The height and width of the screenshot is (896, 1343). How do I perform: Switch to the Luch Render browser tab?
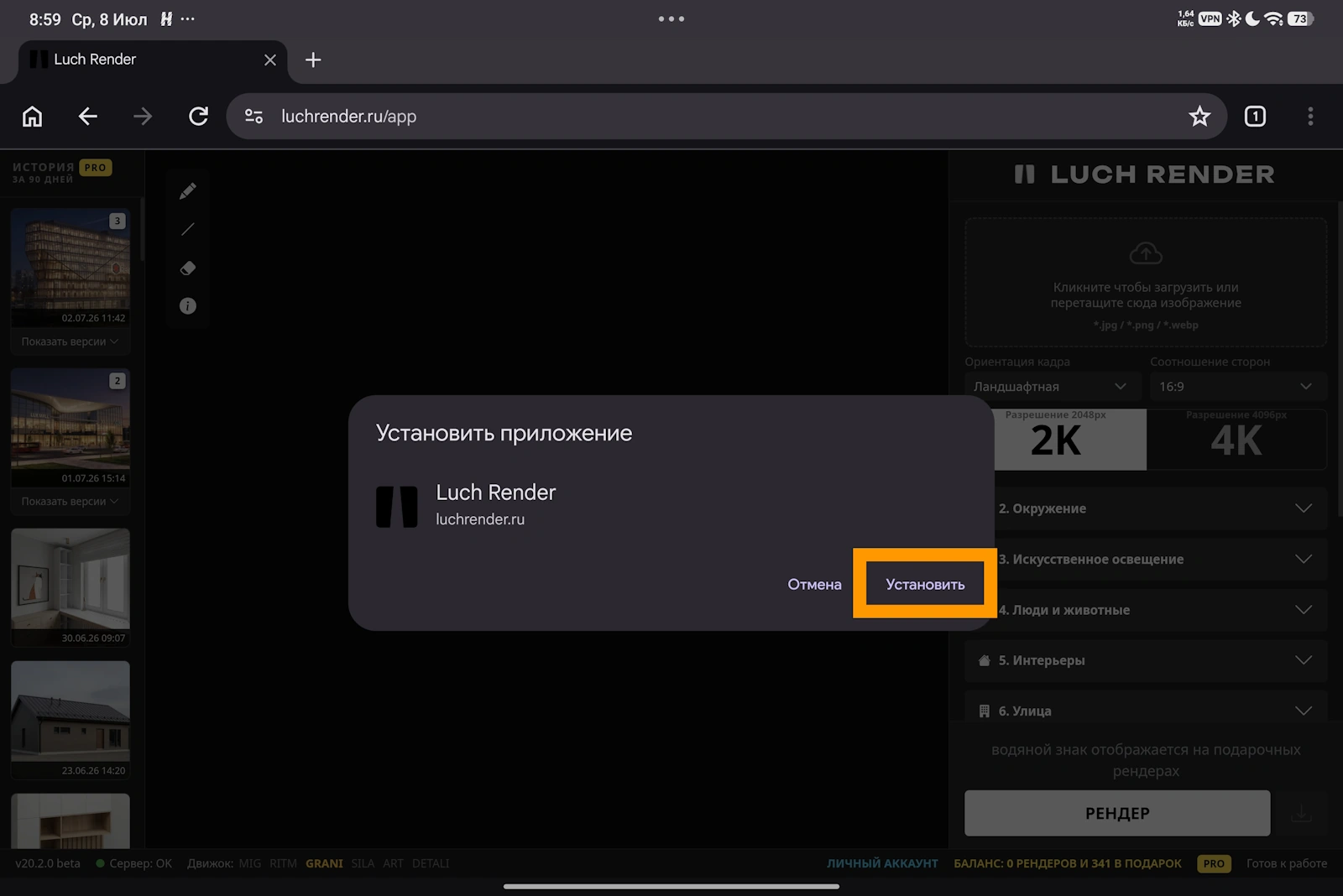[152, 60]
